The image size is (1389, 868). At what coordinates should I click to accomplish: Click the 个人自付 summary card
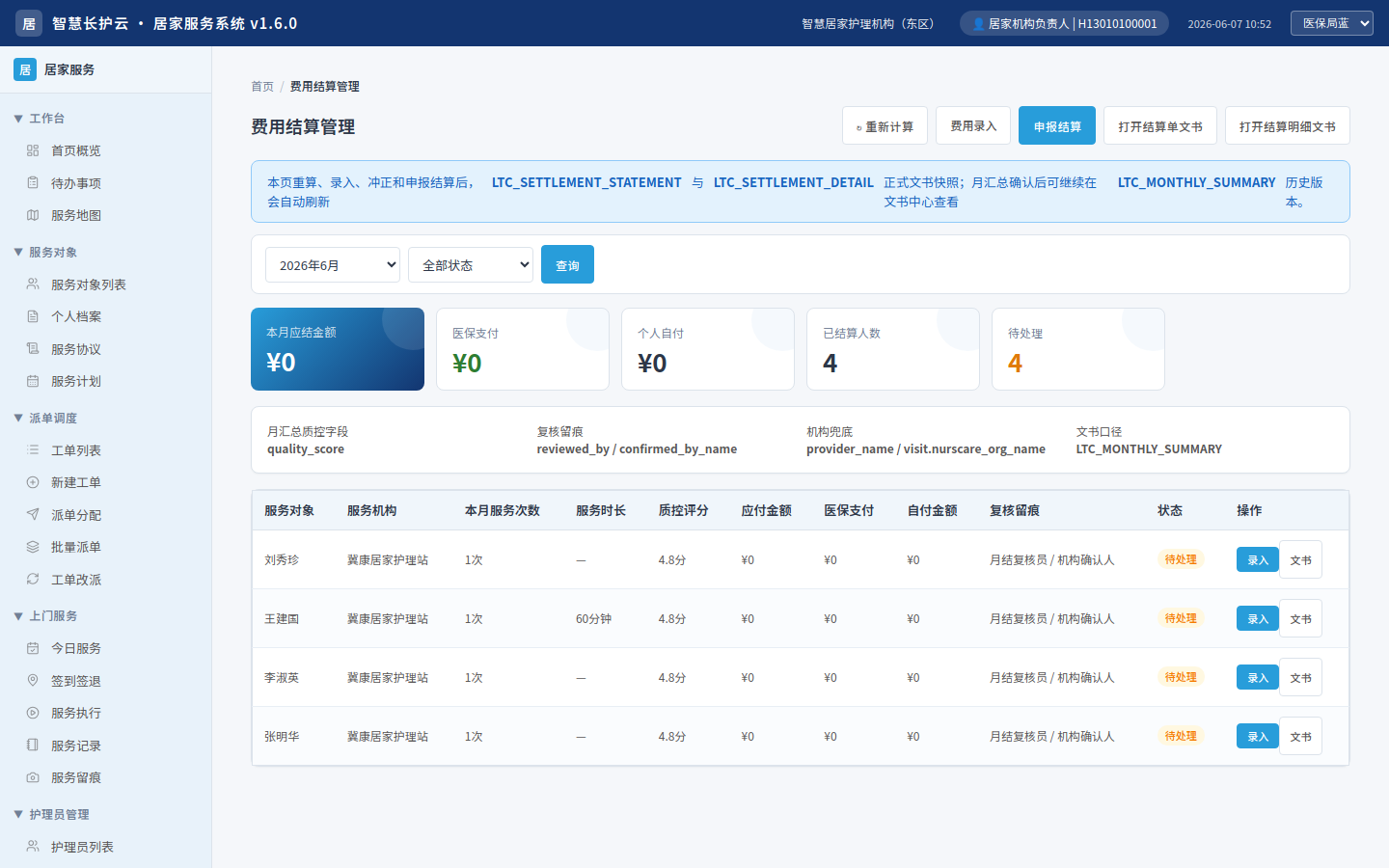click(x=708, y=349)
